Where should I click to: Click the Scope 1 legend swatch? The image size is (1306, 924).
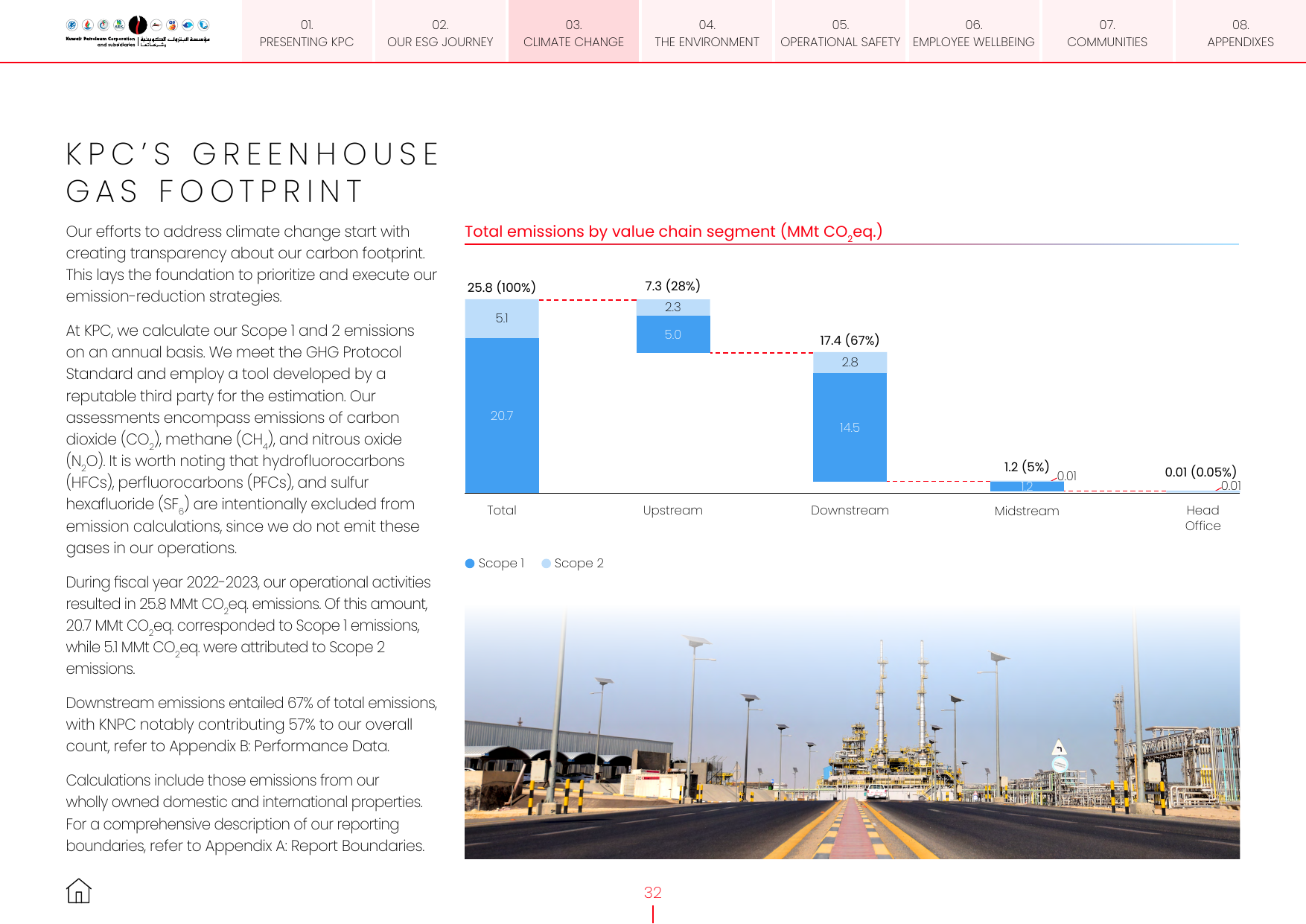click(470, 564)
